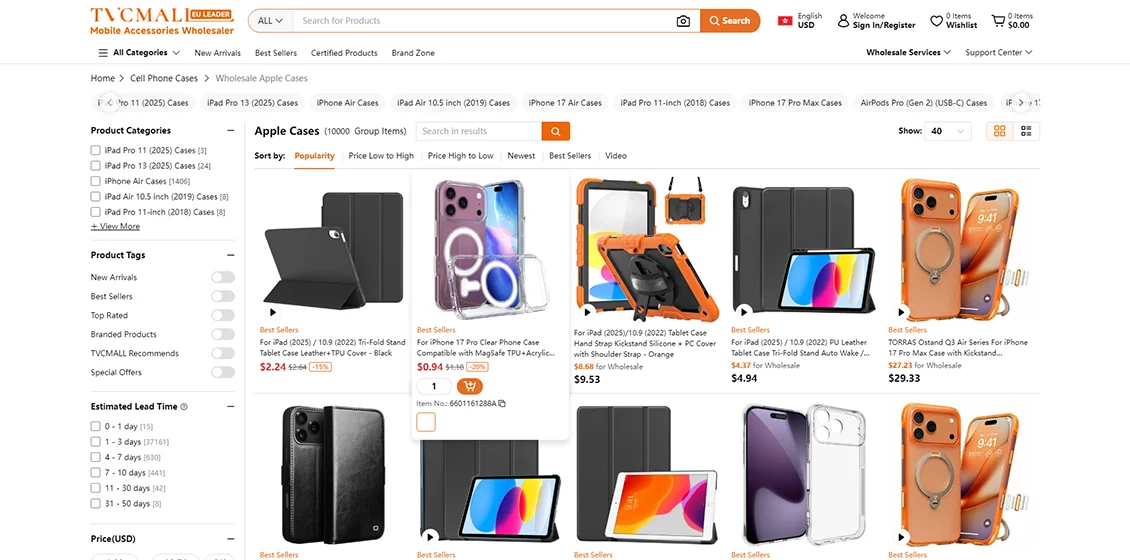Screen dimensions: 1130x560
Task: Click the orange search-in-results magnifier button
Action: tap(555, 131)
